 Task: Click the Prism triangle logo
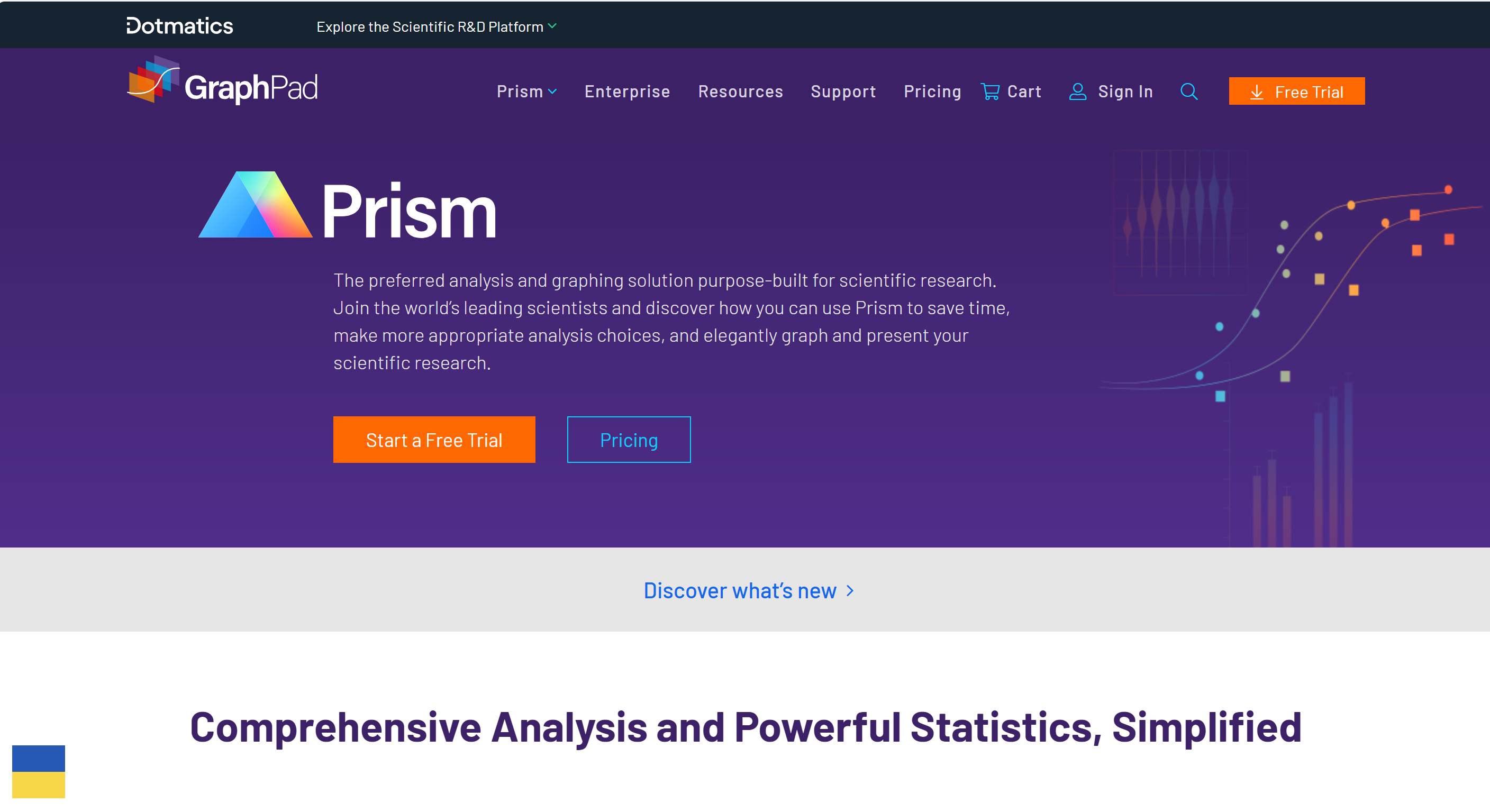[x=255, y=205]
